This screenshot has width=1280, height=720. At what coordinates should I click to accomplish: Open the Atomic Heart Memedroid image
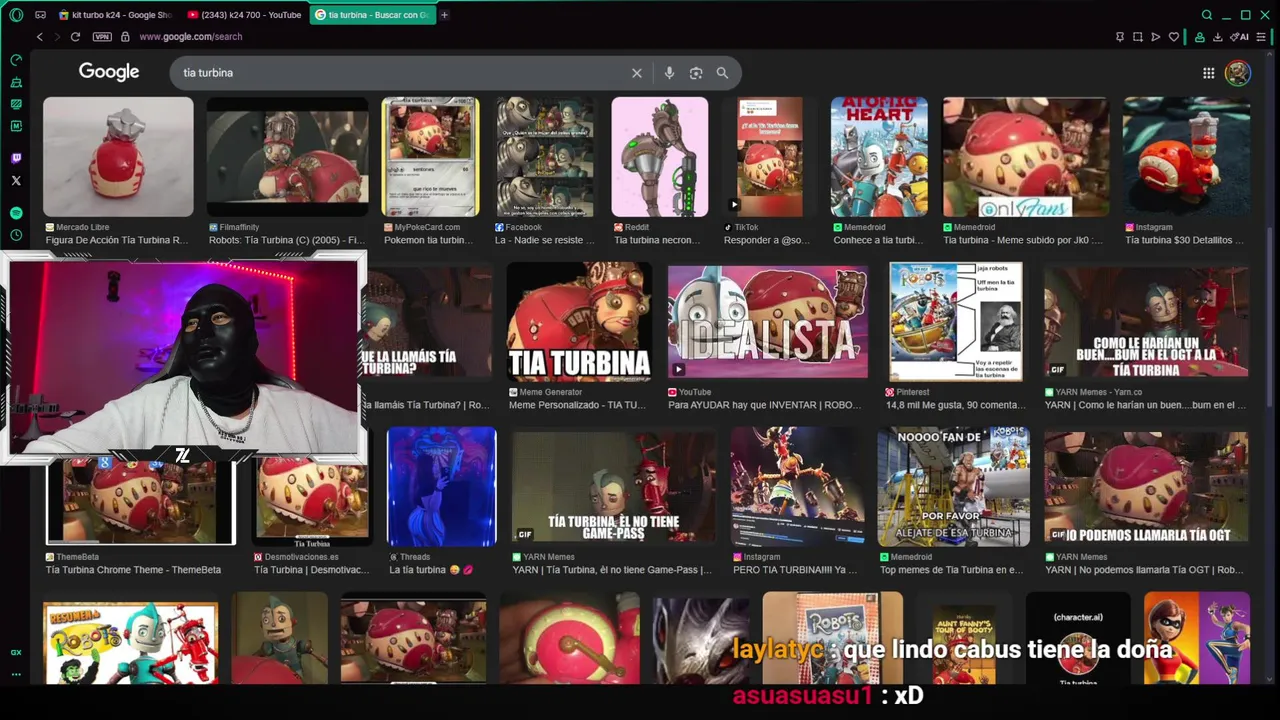(879, 157)
